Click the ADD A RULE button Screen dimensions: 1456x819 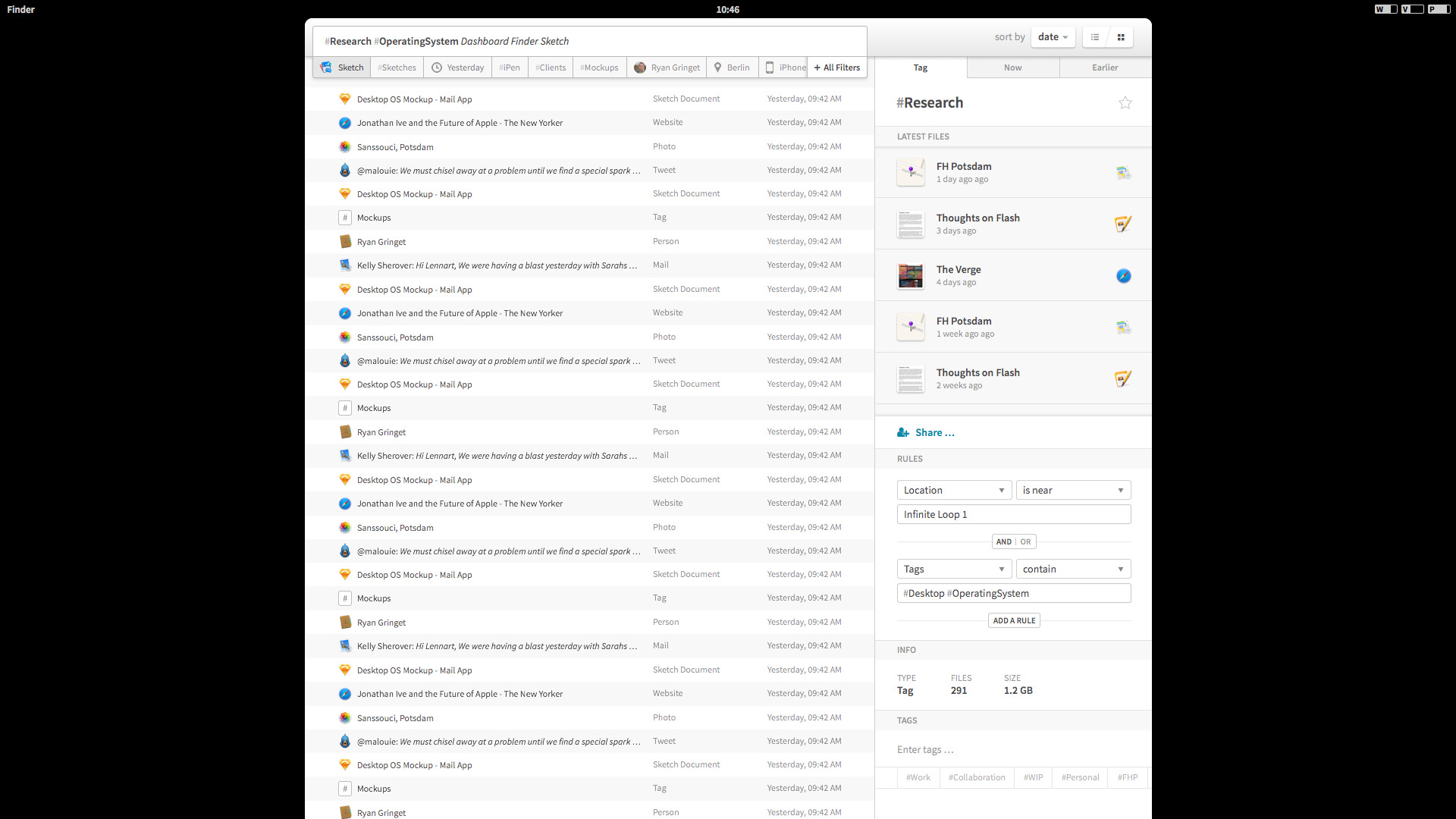(x=1014, y=620)
